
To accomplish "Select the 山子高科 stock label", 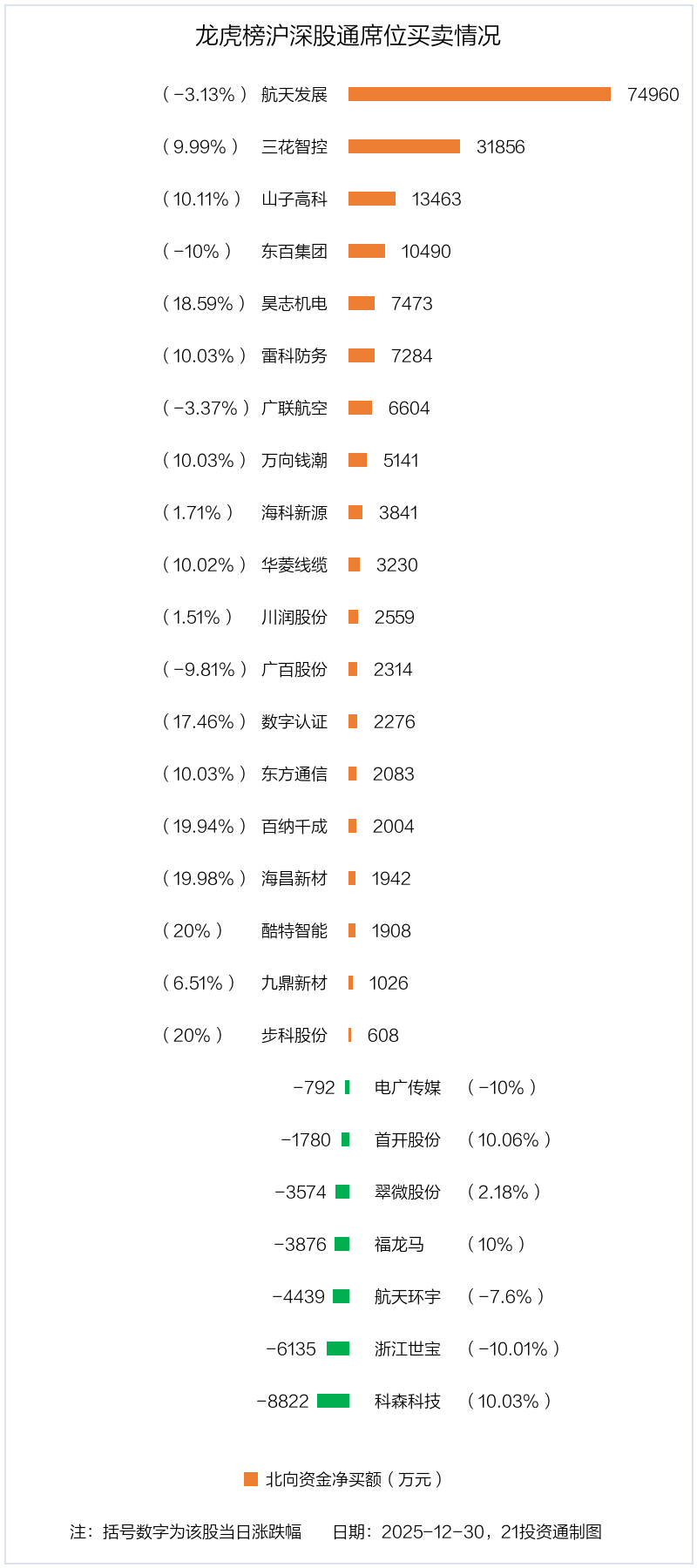I will (294, 199).
